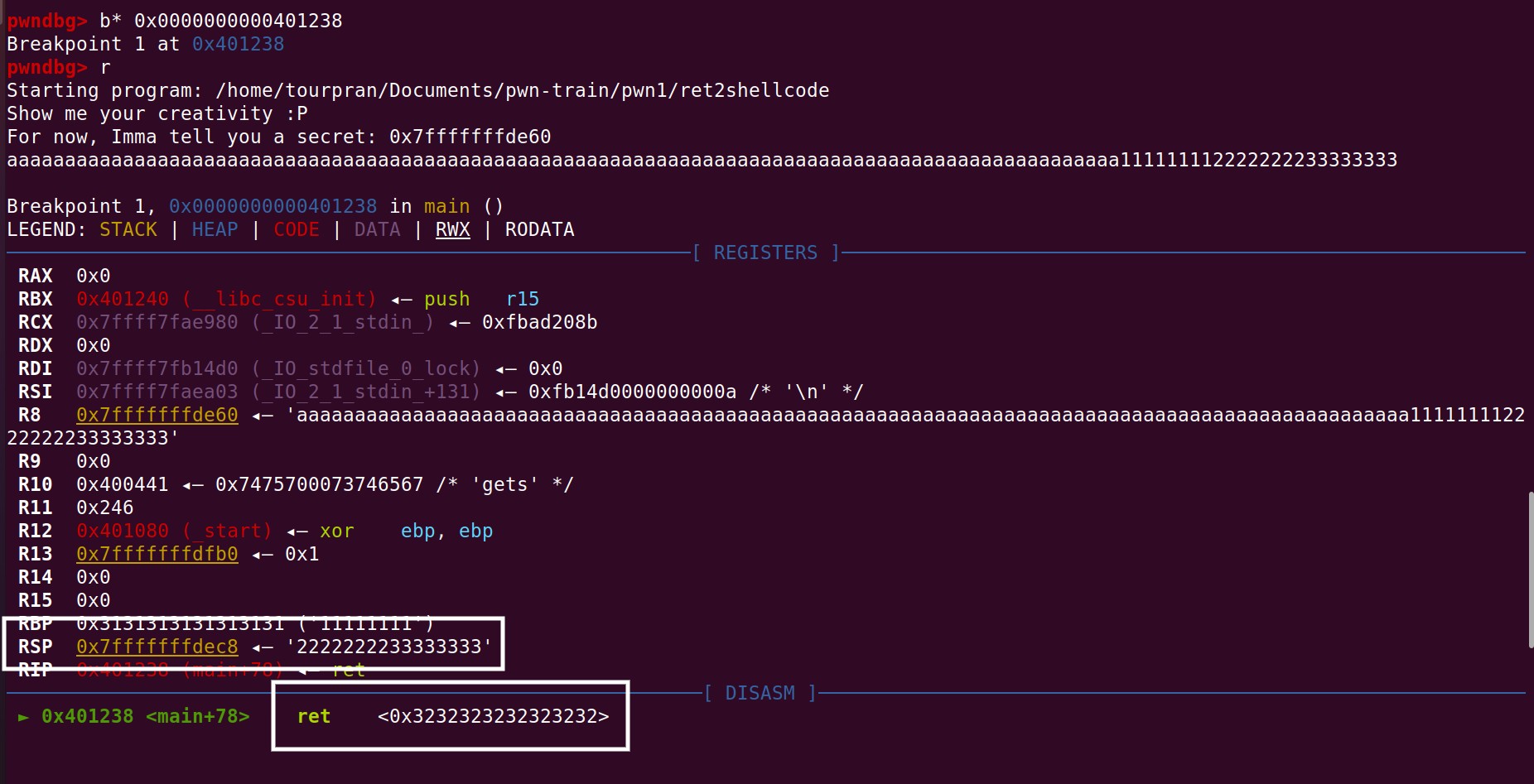1534x784 pixels.
Task: Click the breakpoint address 0x401238 in blue
Action: pyautogui.click(x=238, y=44)
